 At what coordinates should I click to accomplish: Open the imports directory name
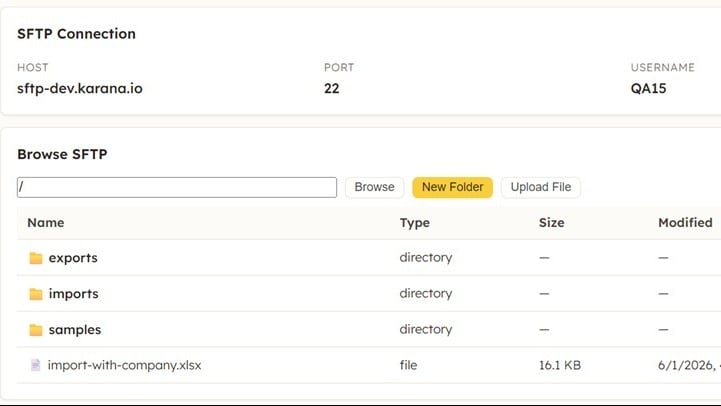74,294
